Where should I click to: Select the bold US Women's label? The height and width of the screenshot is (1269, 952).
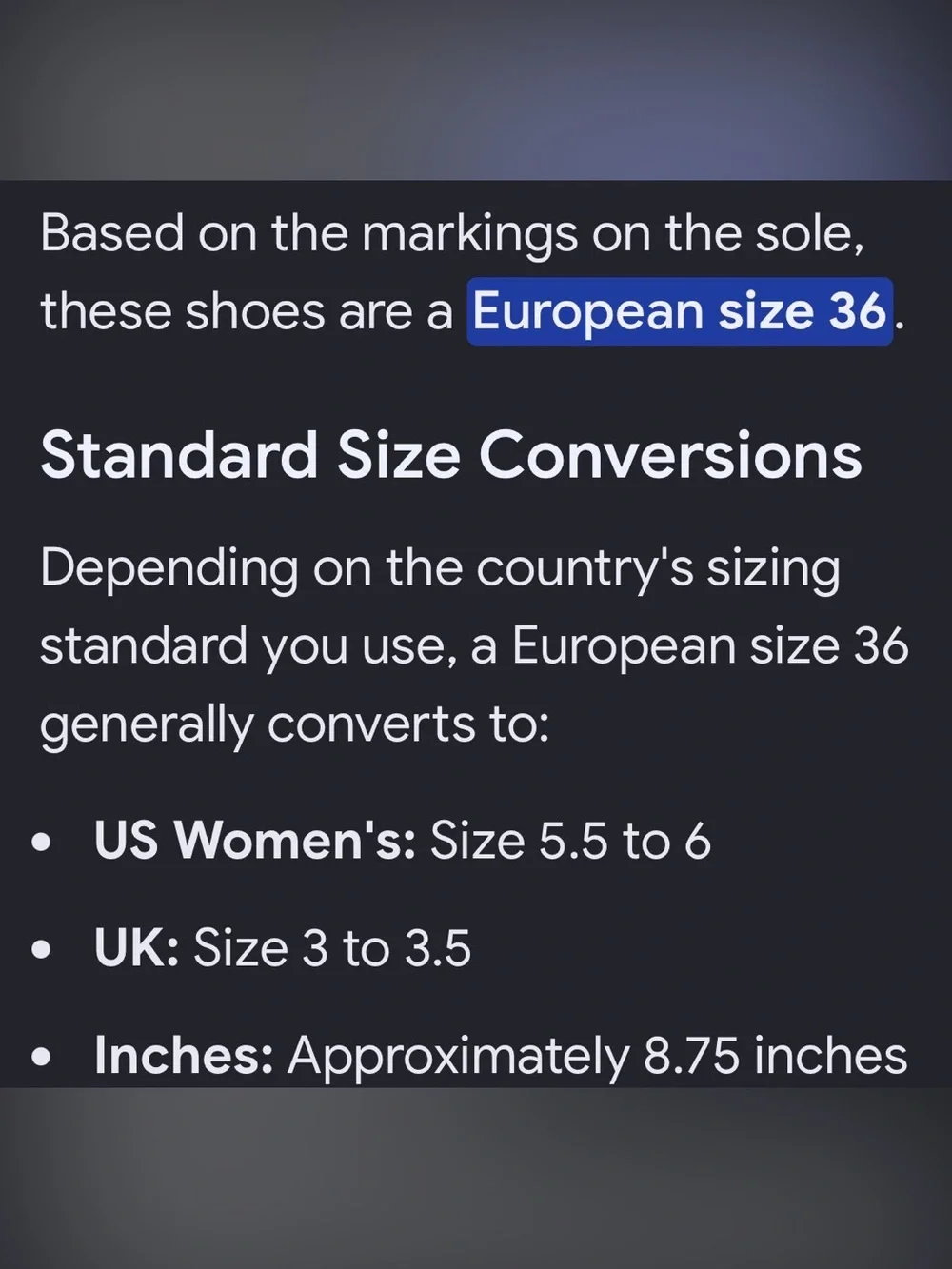pyautogui.click(x=255, y=841)
